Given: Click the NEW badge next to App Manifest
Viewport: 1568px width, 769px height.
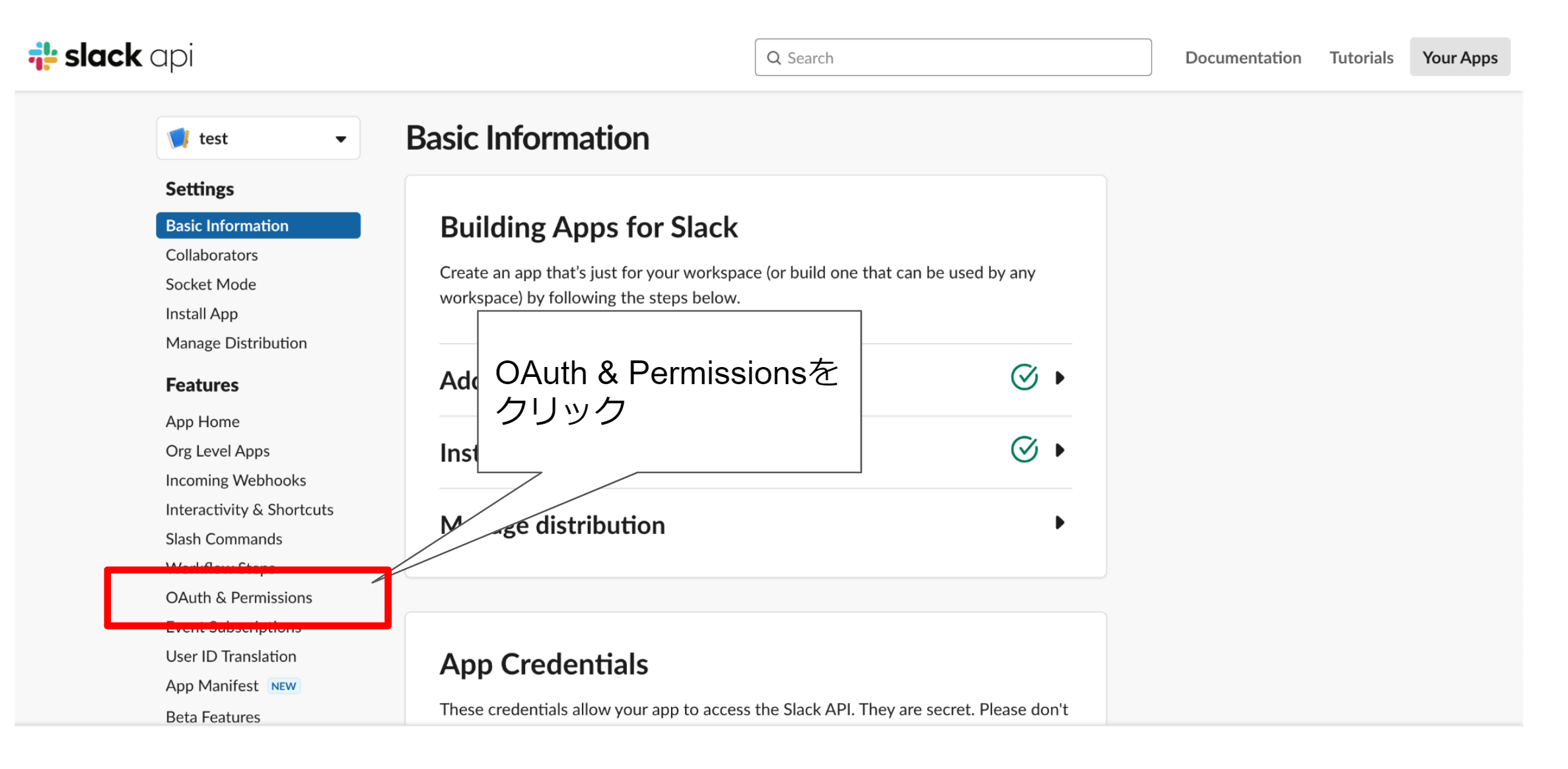Looking at the screenshot, I should (x=283, y=686).
